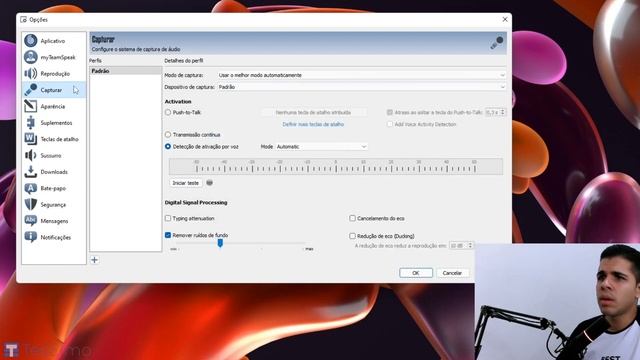Close the Opções dialog
Viewport: 640px width, 360px height.
point(505,19)
